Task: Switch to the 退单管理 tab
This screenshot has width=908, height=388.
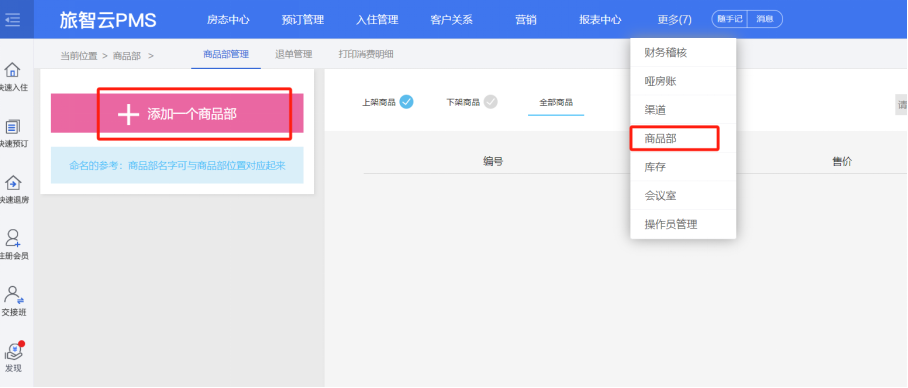Action: pos(294,55)
